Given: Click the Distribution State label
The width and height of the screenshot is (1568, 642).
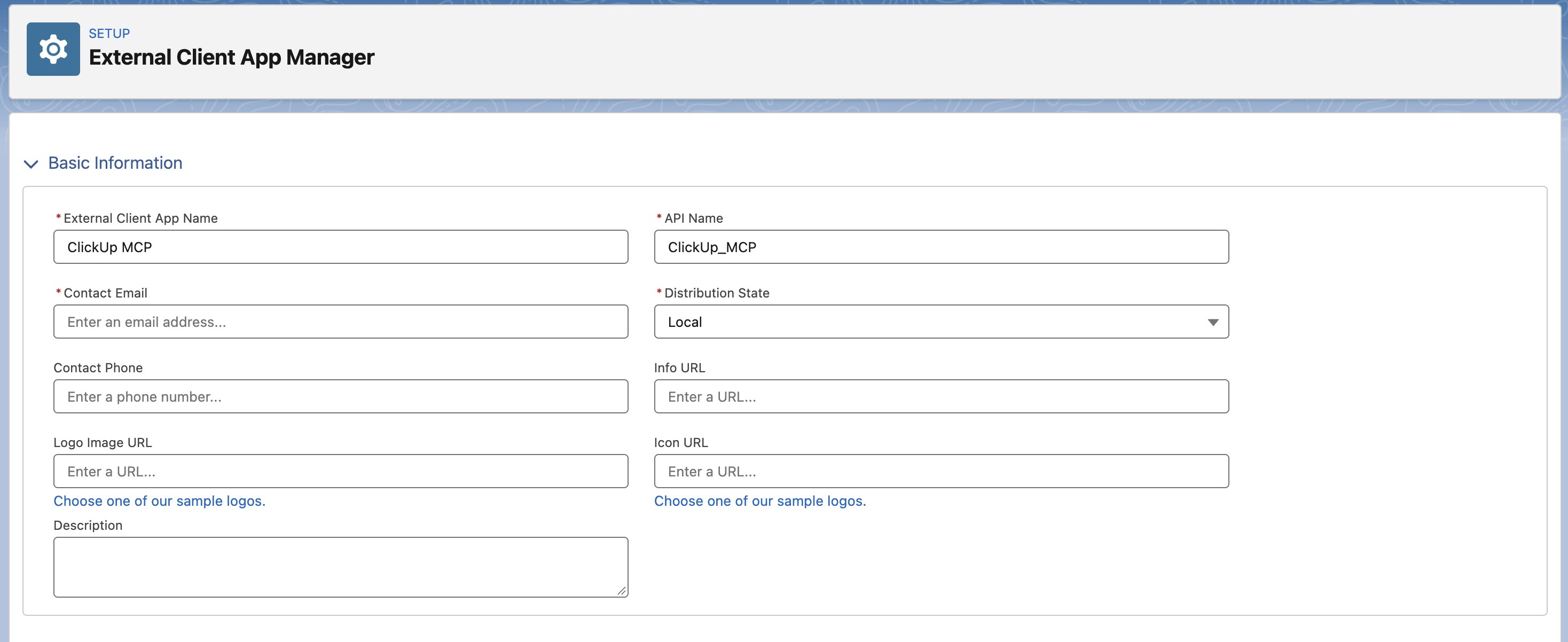Looking at the screenshot, I should tap(716, 293).
